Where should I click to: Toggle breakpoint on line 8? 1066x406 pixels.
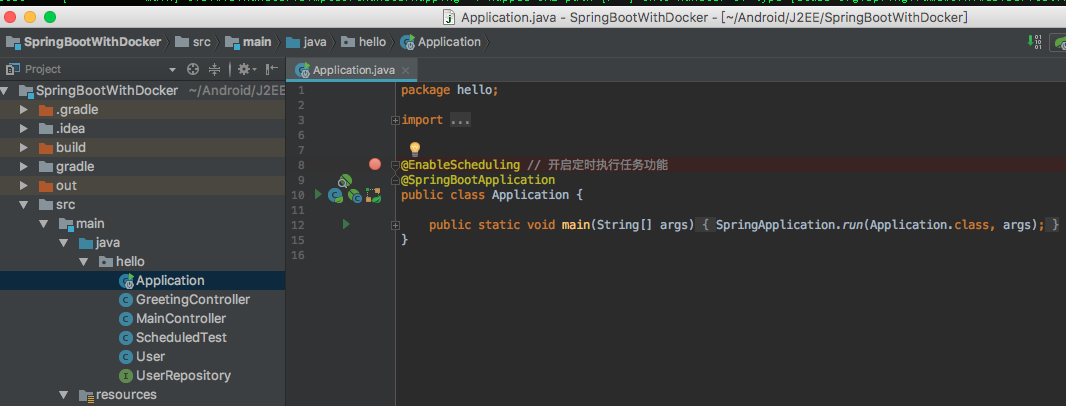coord(375,164)
